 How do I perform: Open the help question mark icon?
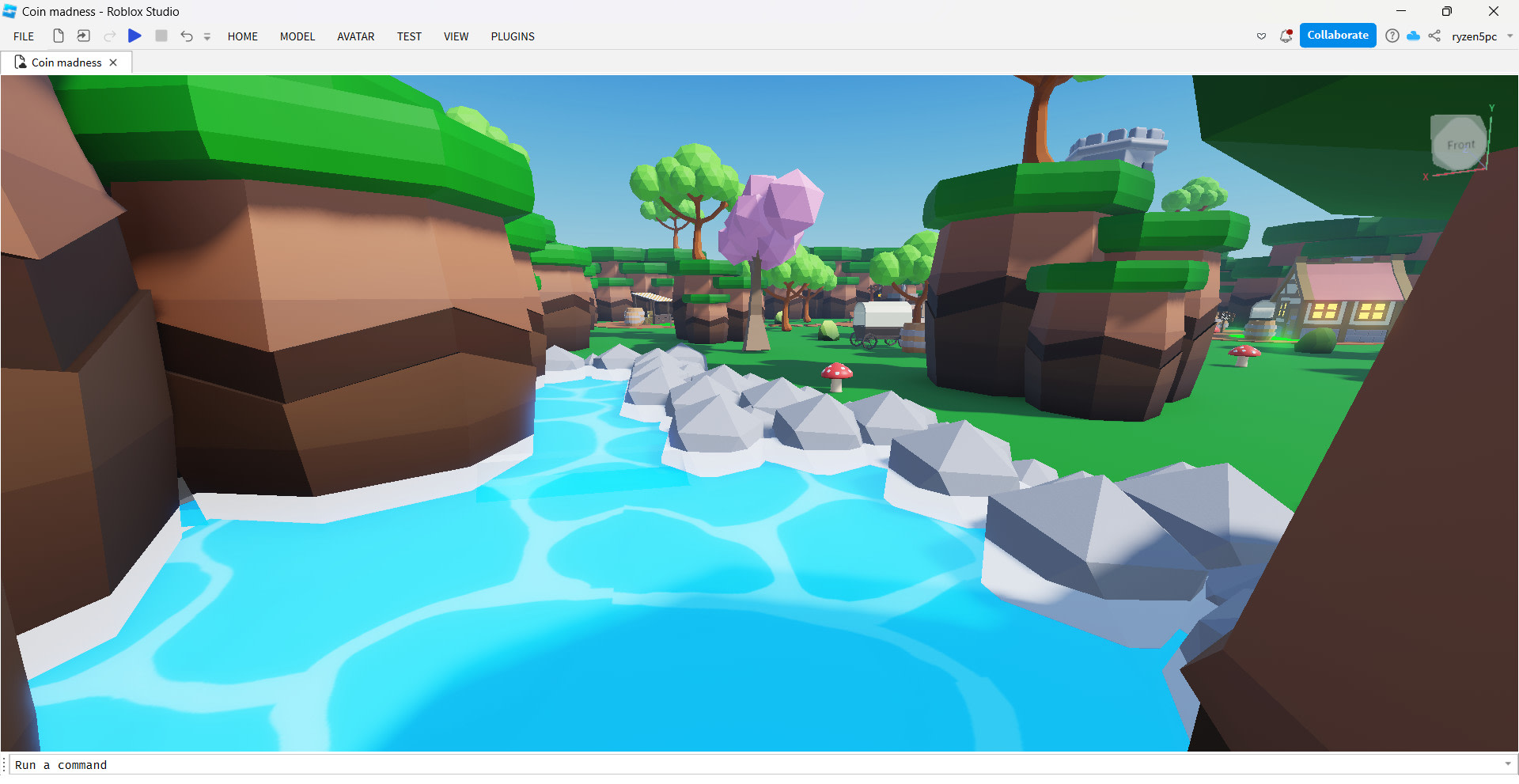click(1392, 36)
